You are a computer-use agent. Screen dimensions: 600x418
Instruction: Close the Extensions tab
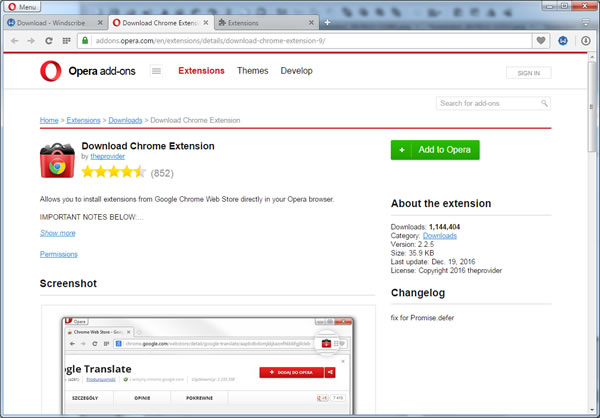tap(311, 23)
